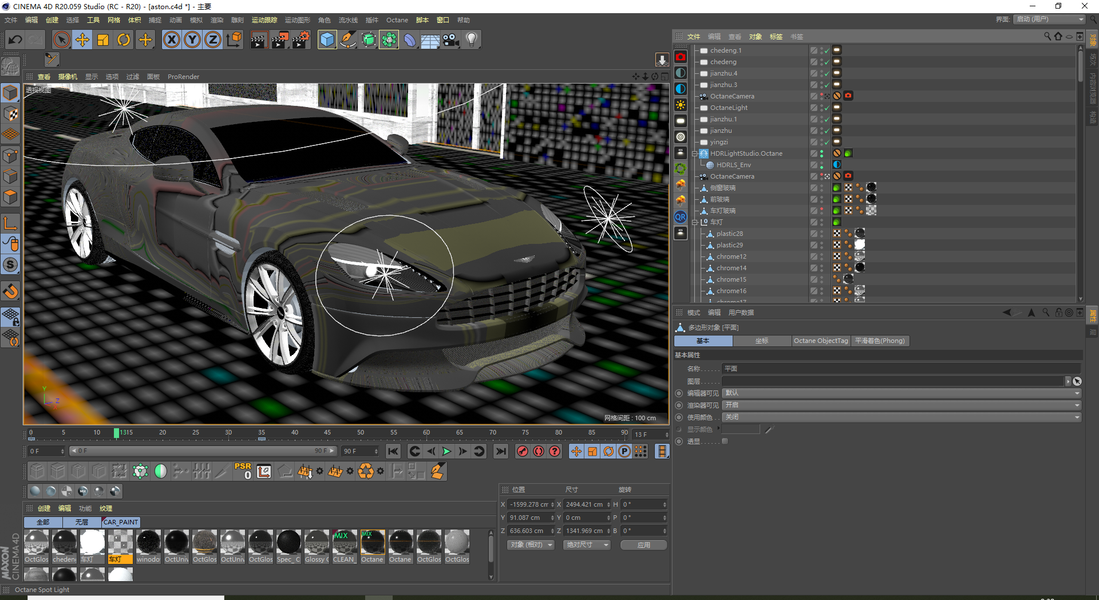
Task: Toggle visibility dots of HDRLS_Env
Action: click(x=822, y=165)
